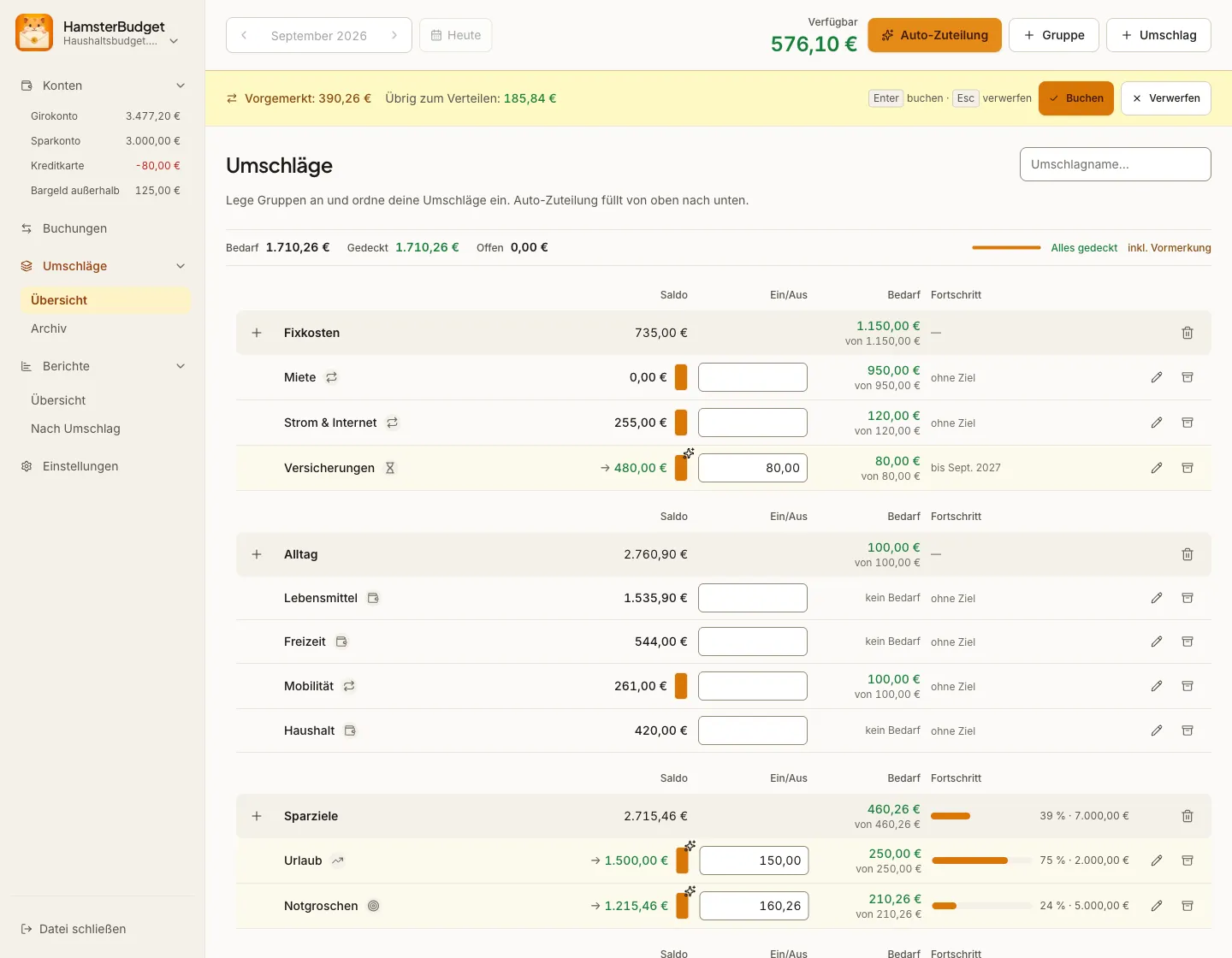
Task: Edit the Urlaub envelope
Action: [1157, 860]
